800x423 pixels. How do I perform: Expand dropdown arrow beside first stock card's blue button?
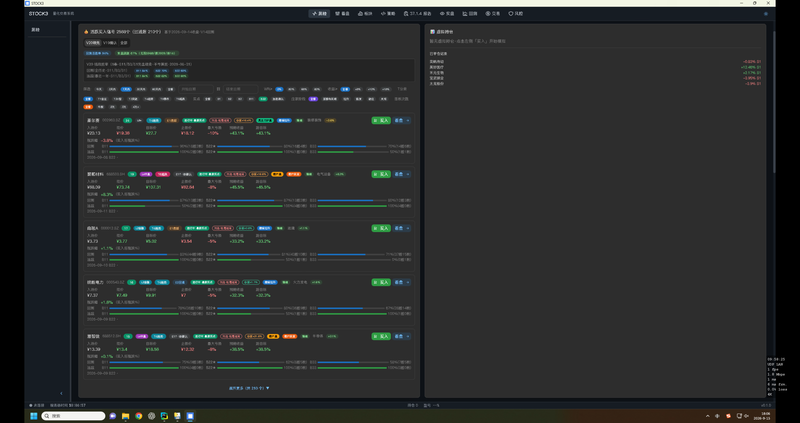click(x=408, y=120)
